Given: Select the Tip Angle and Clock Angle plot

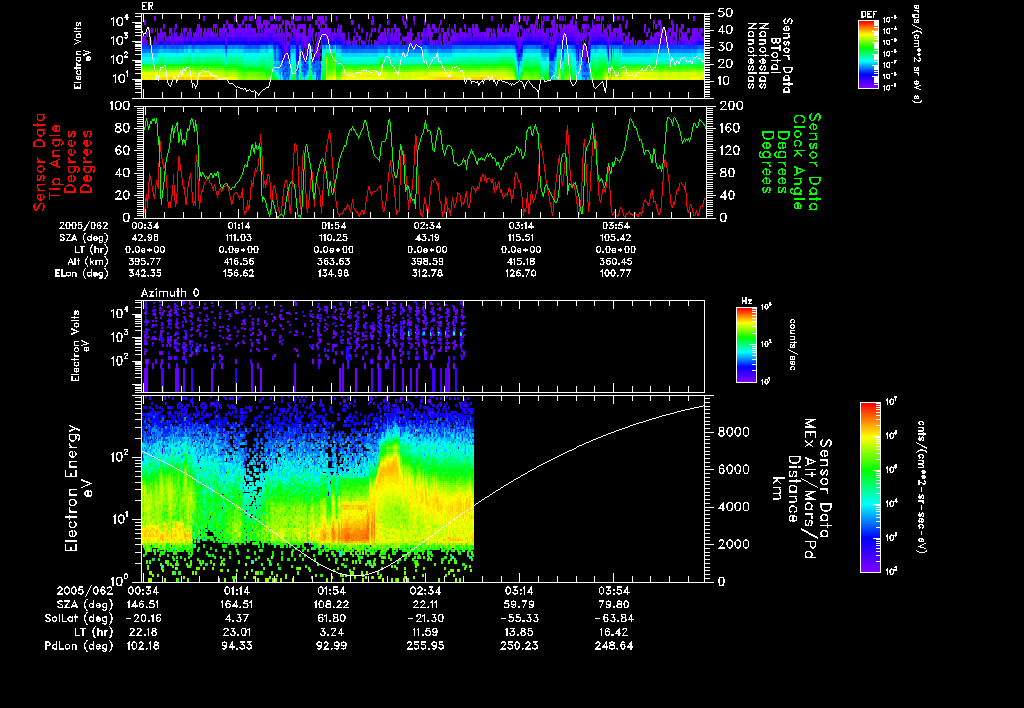Looking at the screenshot, I should tap(424, 161).
